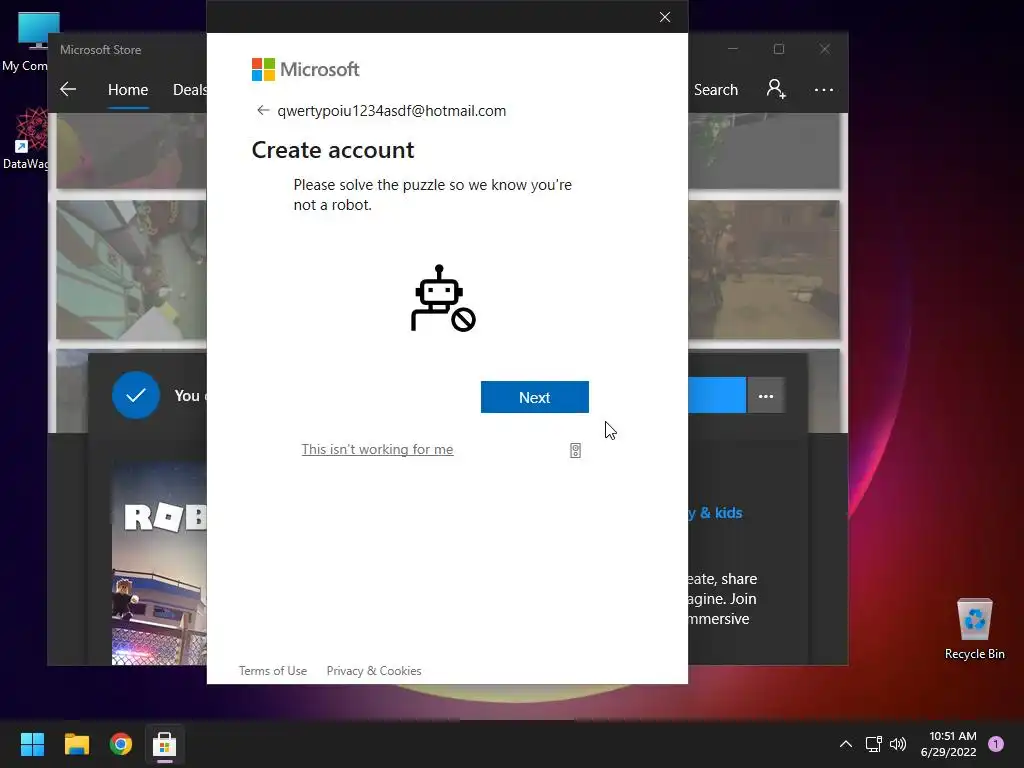Open the notification badge in the taskbar

[996, 744]
